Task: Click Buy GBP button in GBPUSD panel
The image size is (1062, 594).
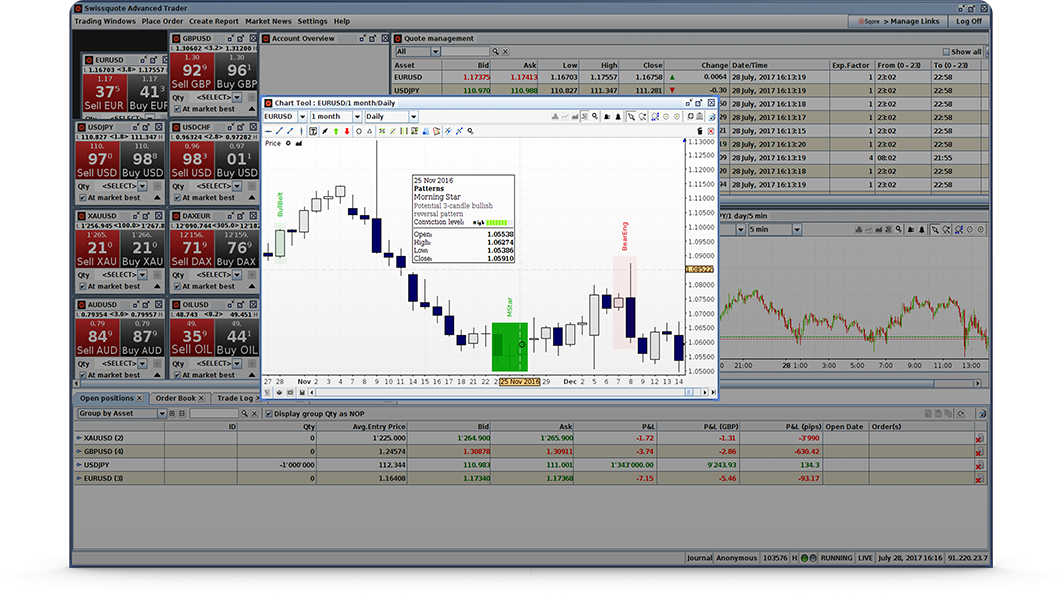Action: pyautogui.click(x=236, y=72)
